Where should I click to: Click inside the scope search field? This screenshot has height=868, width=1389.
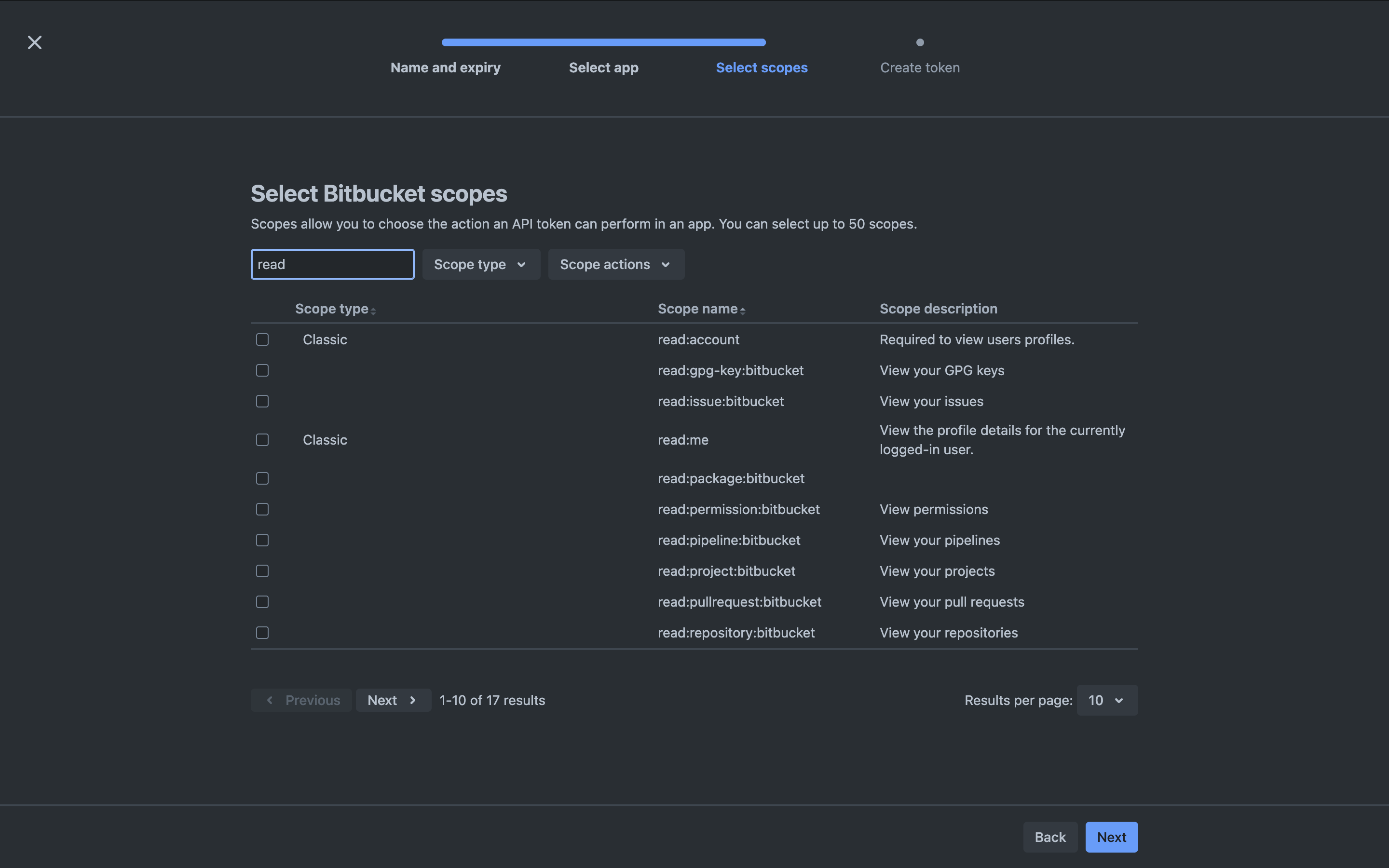(x=332, y=264)
